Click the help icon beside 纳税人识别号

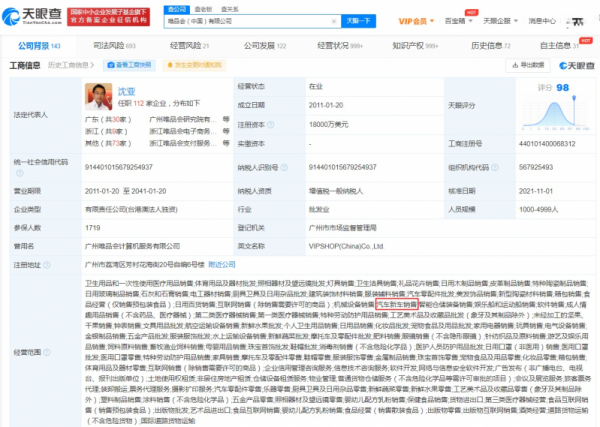(x=284, y=167)
